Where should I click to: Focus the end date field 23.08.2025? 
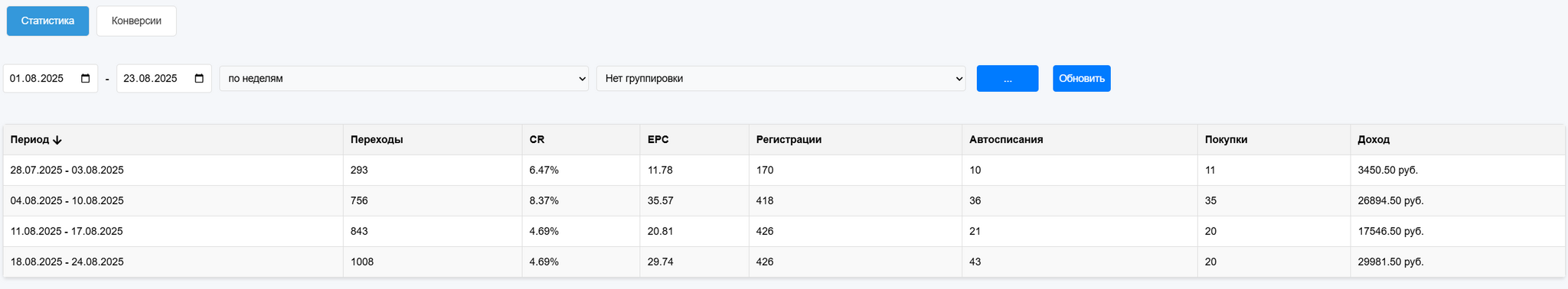164,79
